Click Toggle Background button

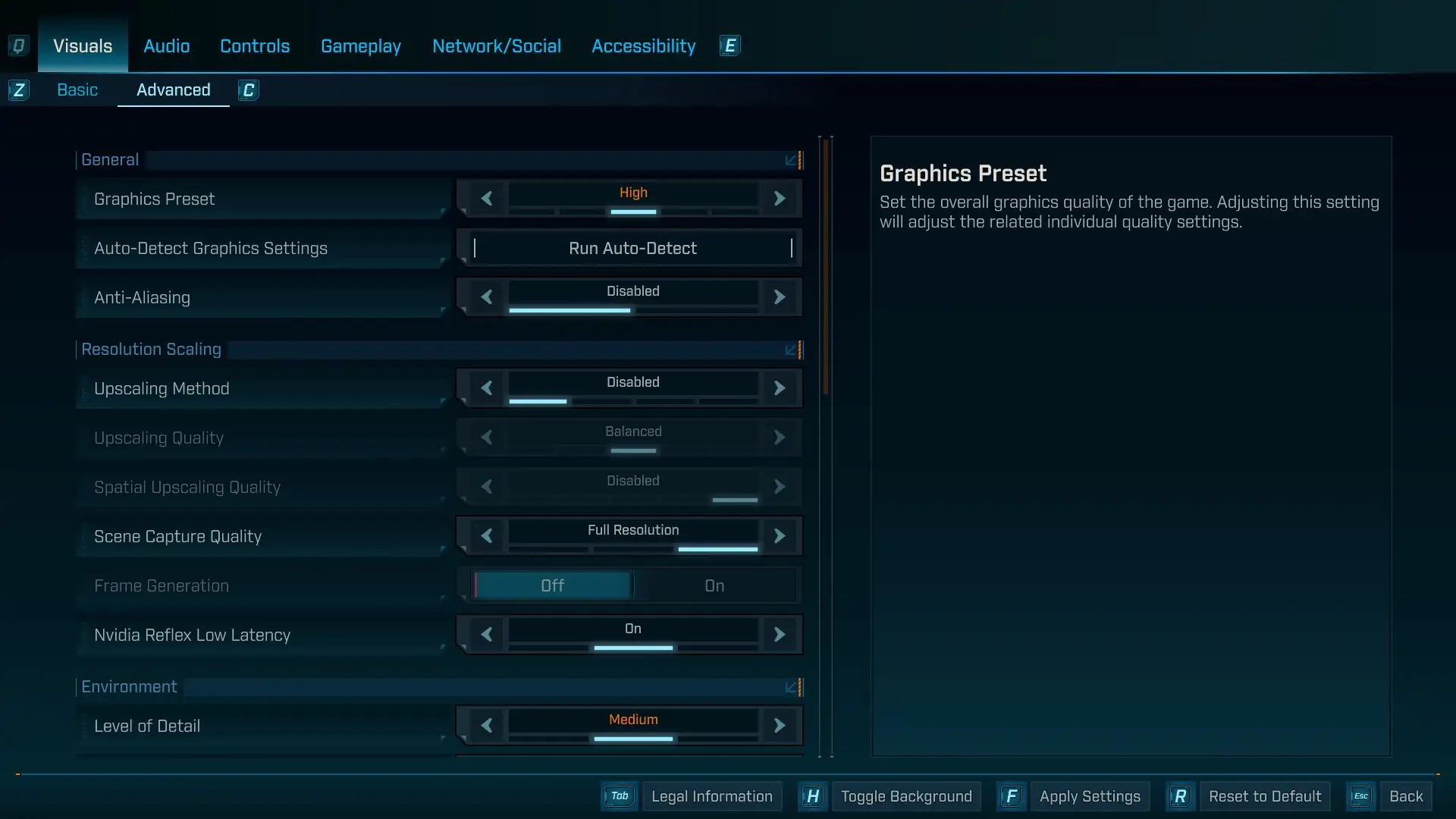click(906, 796)
